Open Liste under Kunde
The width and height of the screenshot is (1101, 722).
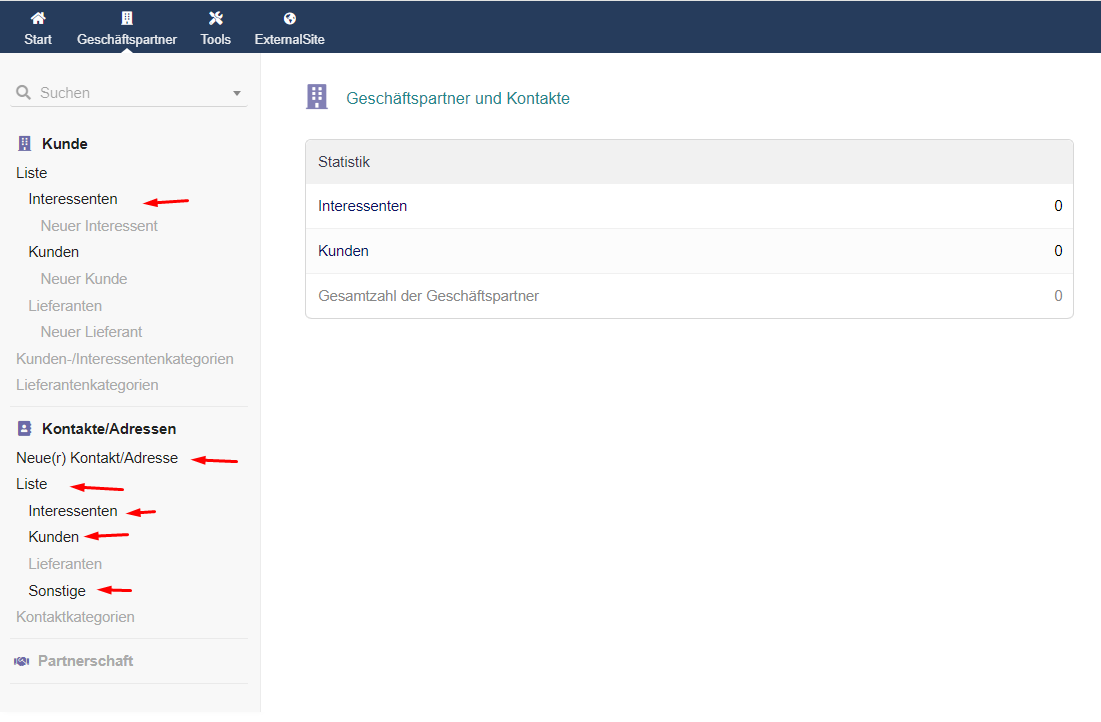[x=32, y=173]
